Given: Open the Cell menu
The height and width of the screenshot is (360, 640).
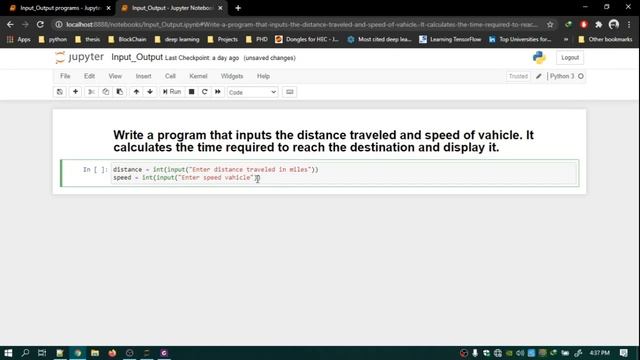Looking at the screenshot, I should tap(170, 76).
